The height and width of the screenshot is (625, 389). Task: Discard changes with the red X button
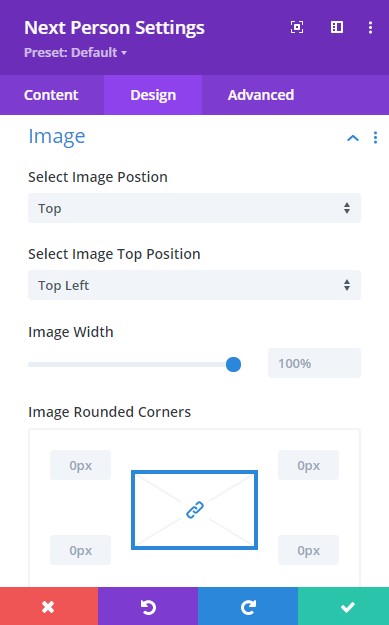coord(49,606)
